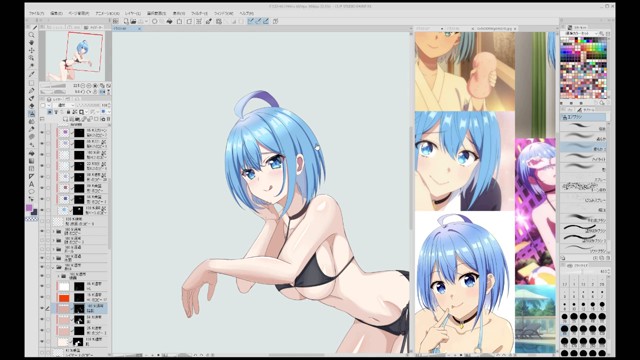Toggle visibility of the expanded layer folder

coord(42,267)
